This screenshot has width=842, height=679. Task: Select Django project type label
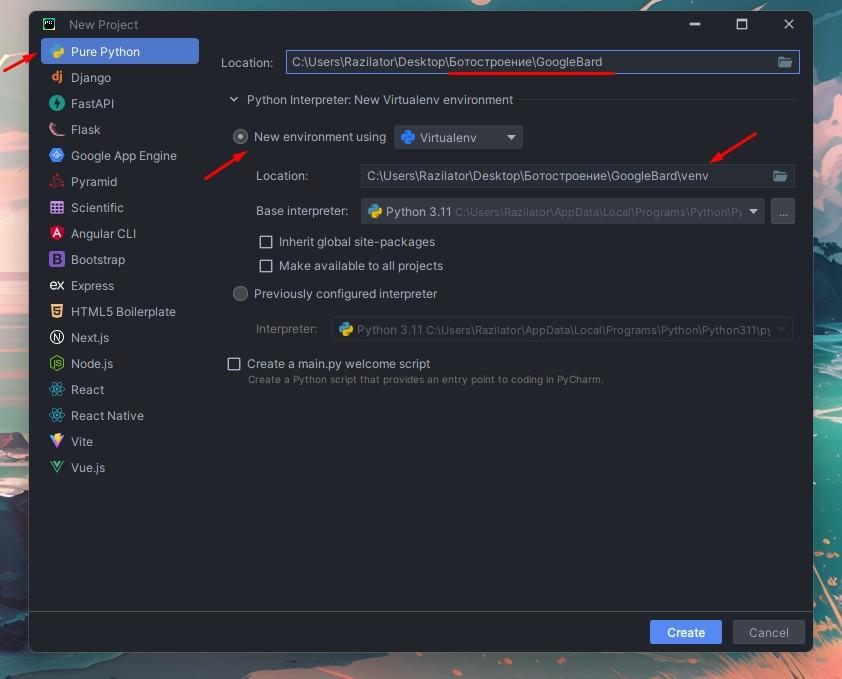[x=91, y=78]
